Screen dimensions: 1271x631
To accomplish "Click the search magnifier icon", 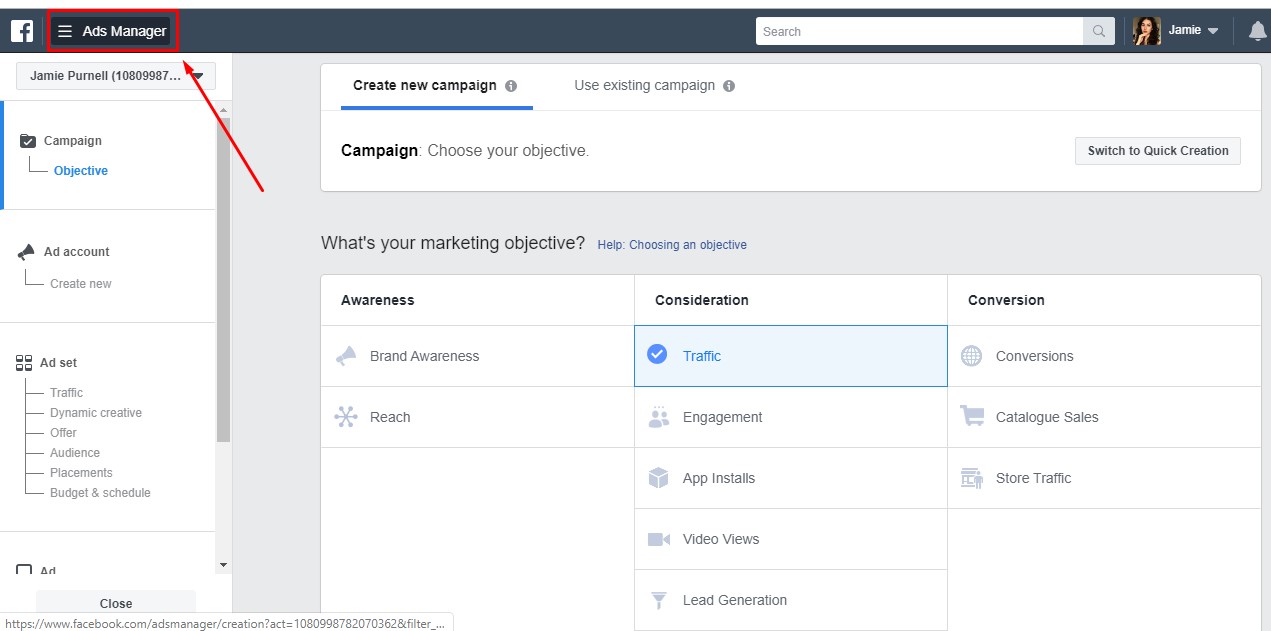I will pos(1097,31).
